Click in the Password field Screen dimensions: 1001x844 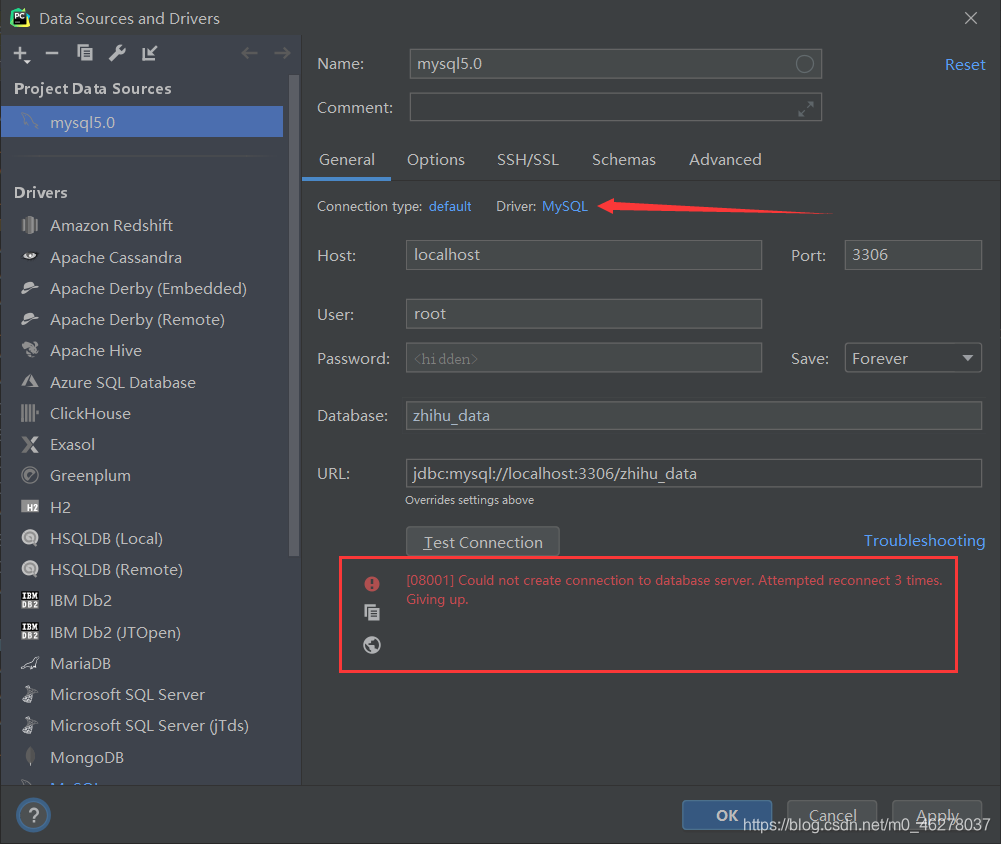[x=583, y=358]
